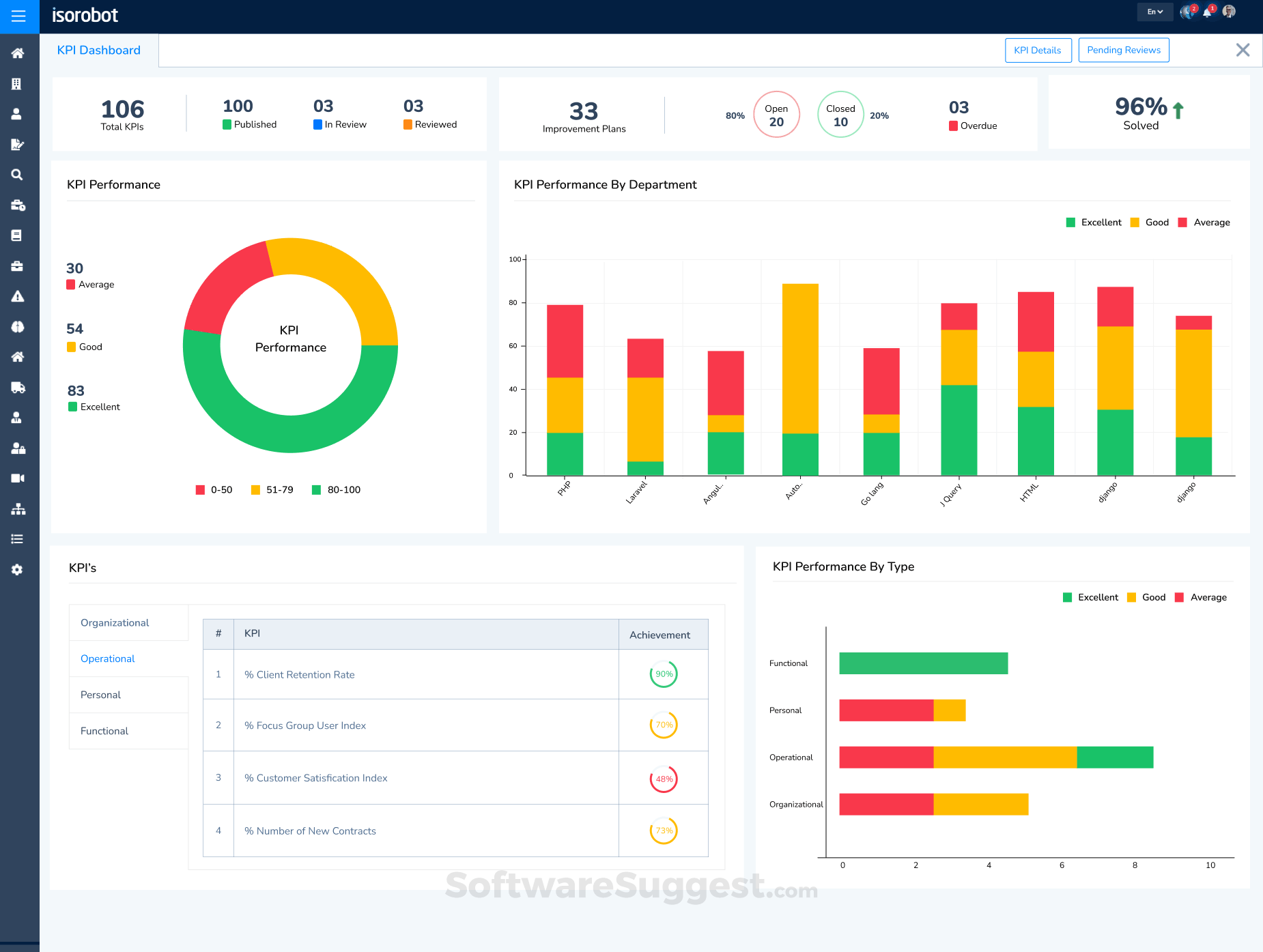Open the video meetings sidebar icon
1263x952 pixels.
click(x=17, y=478)
